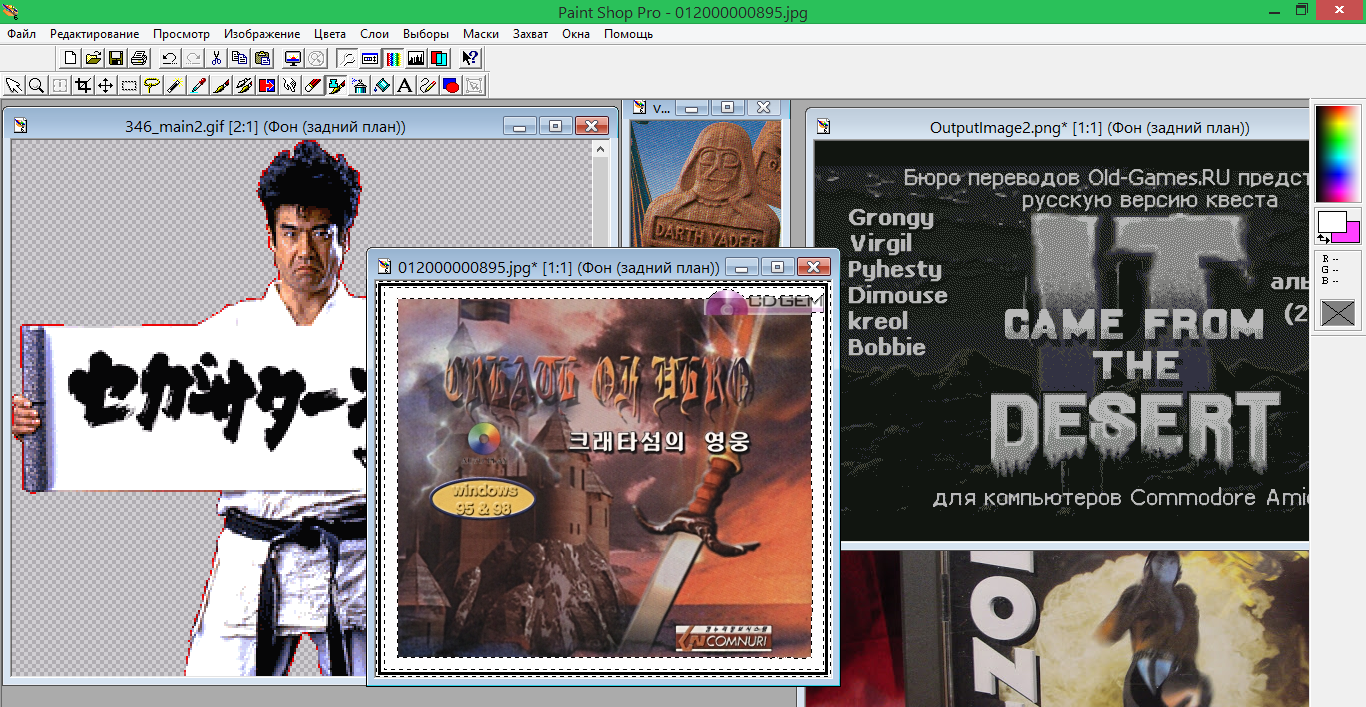Swap foreground and background colors

point(1323,238)
